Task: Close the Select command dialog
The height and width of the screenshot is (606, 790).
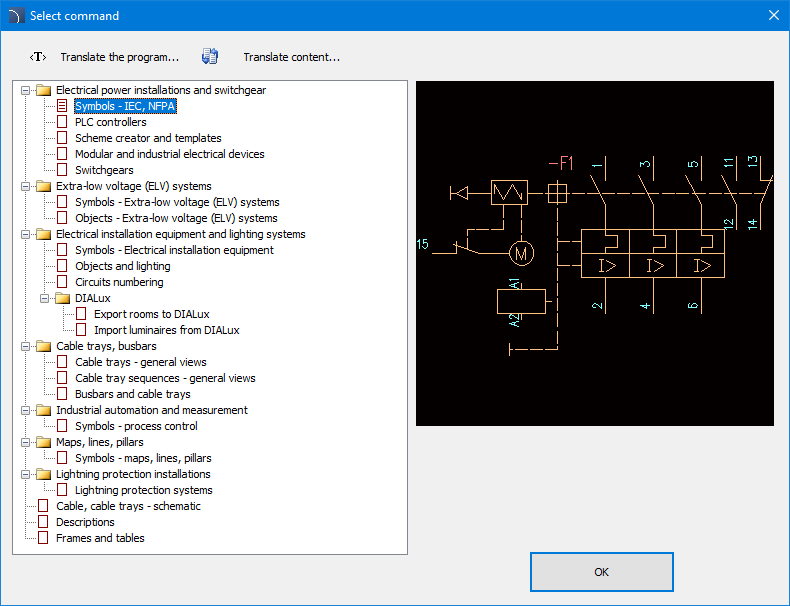Action: 772,15
